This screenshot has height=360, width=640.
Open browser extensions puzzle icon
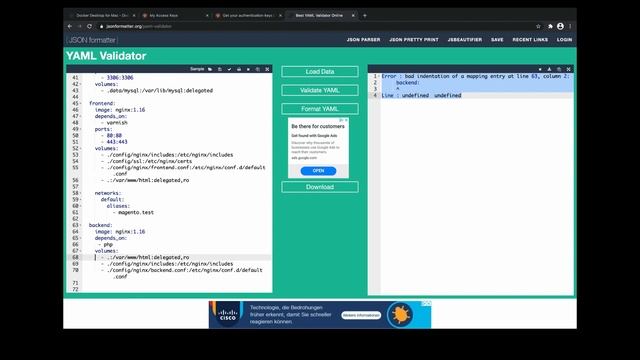tap(550, 26)
